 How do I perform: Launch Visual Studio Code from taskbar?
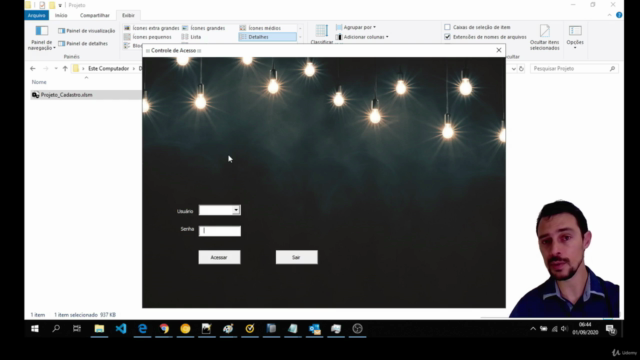(121, 329)
